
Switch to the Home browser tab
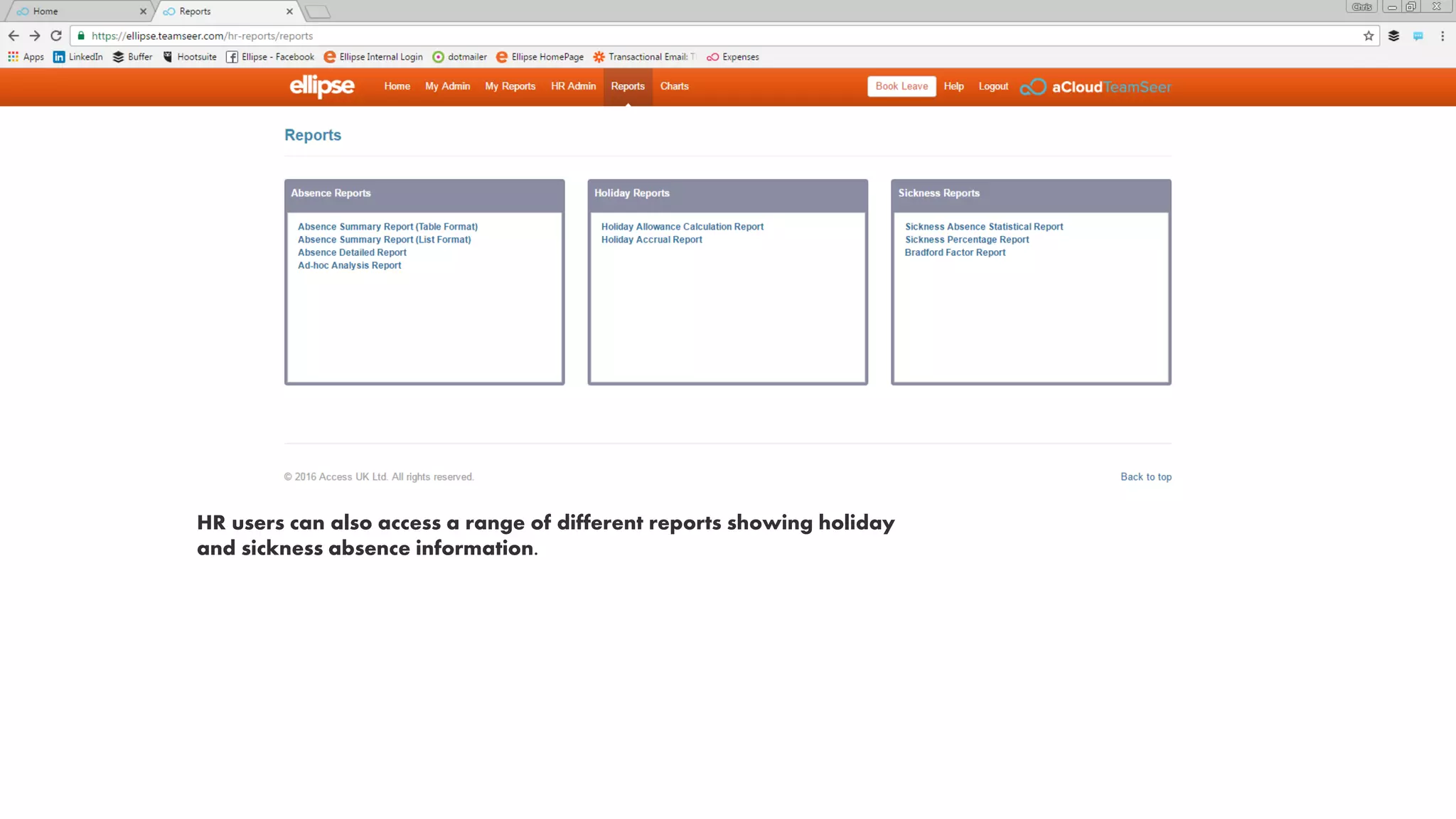[45, 11]
